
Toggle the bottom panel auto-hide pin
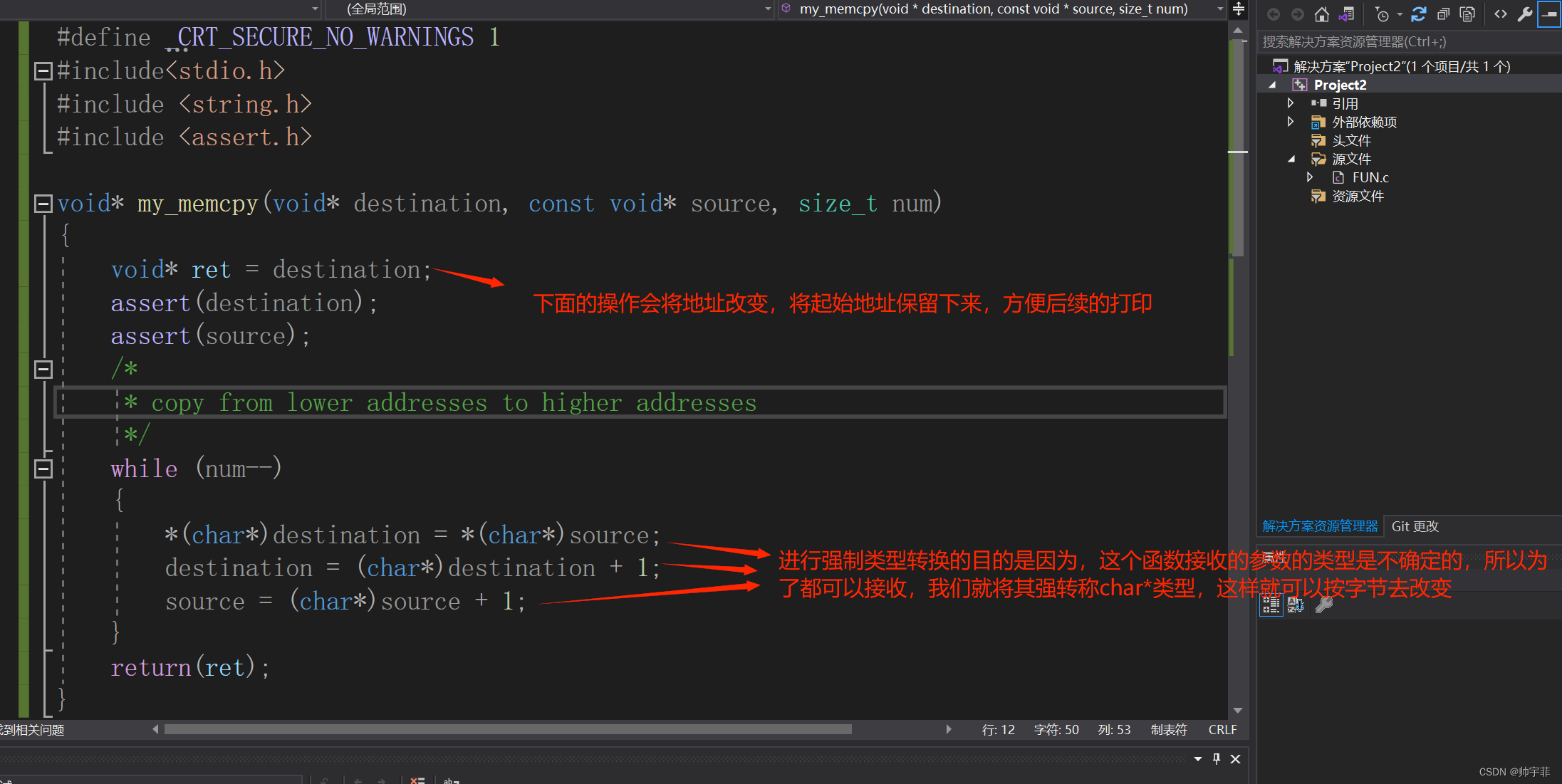1217,759
